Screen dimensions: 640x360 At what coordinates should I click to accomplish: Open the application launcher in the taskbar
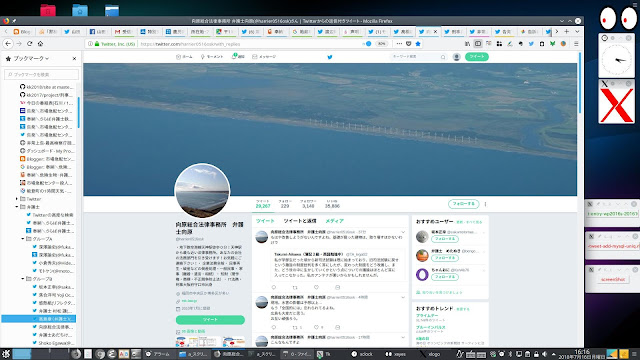tap(6, 354)
